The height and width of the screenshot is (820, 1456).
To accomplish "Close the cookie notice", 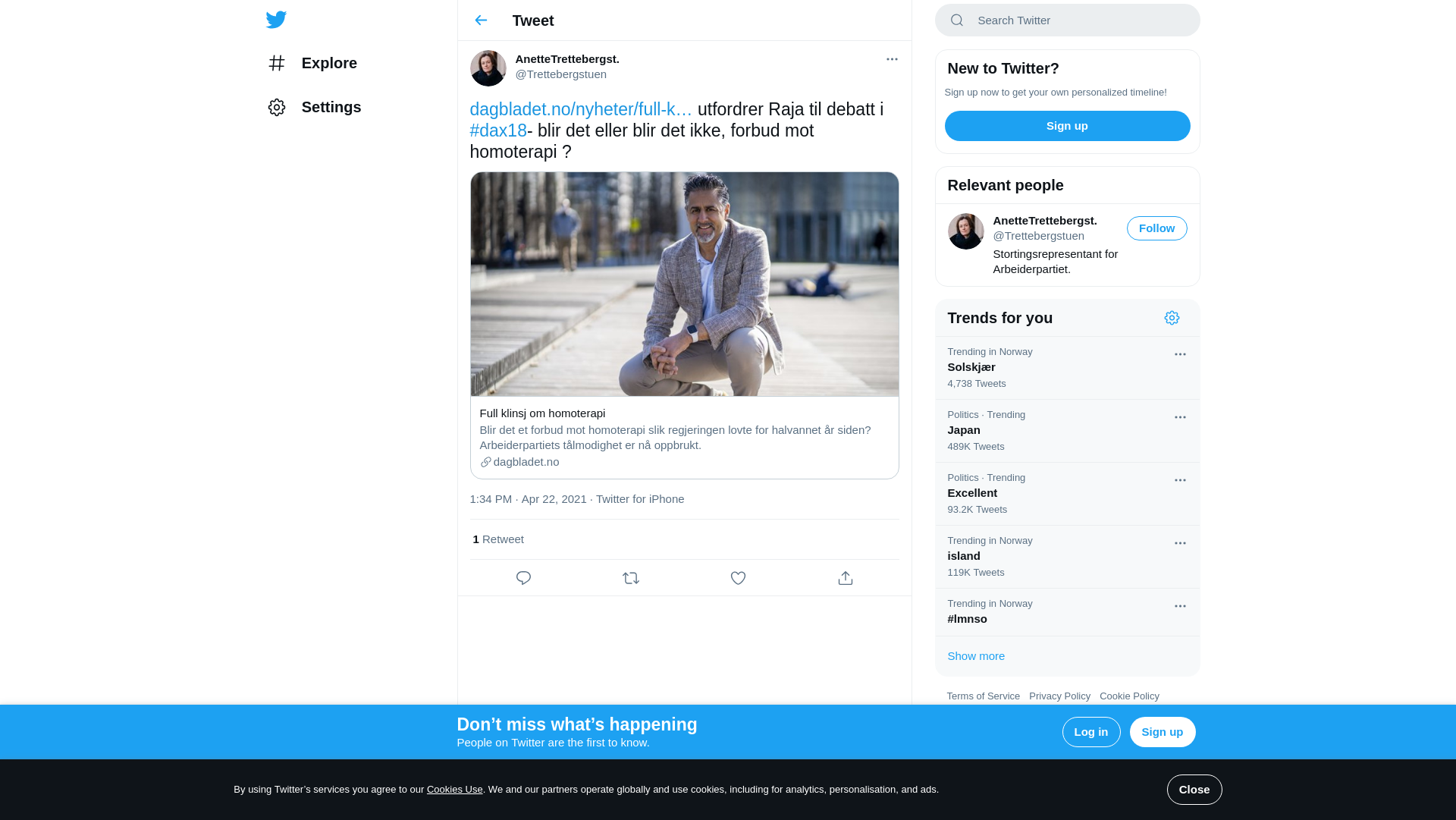I will pyautogui.click(x=1194, y=790).
